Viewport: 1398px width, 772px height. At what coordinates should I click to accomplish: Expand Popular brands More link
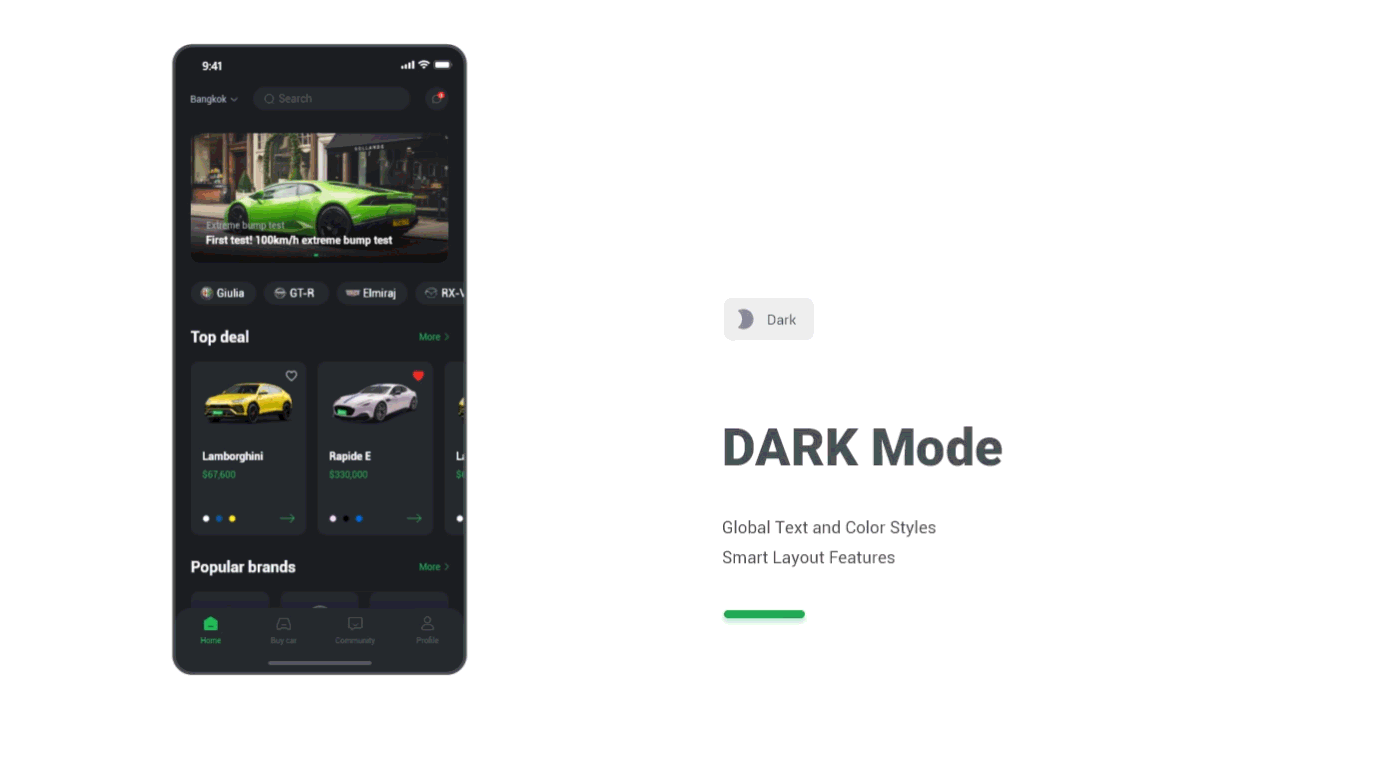tap(434, 567)
